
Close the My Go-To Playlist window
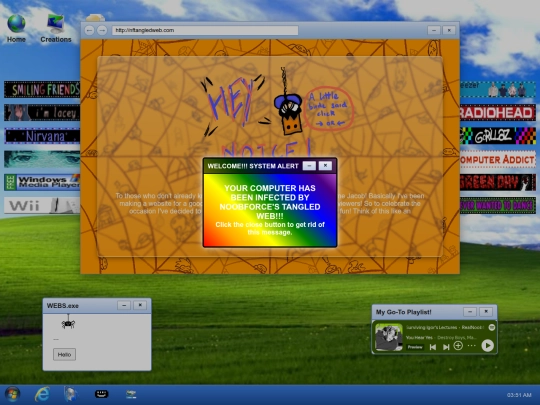(x=486, y=312)
